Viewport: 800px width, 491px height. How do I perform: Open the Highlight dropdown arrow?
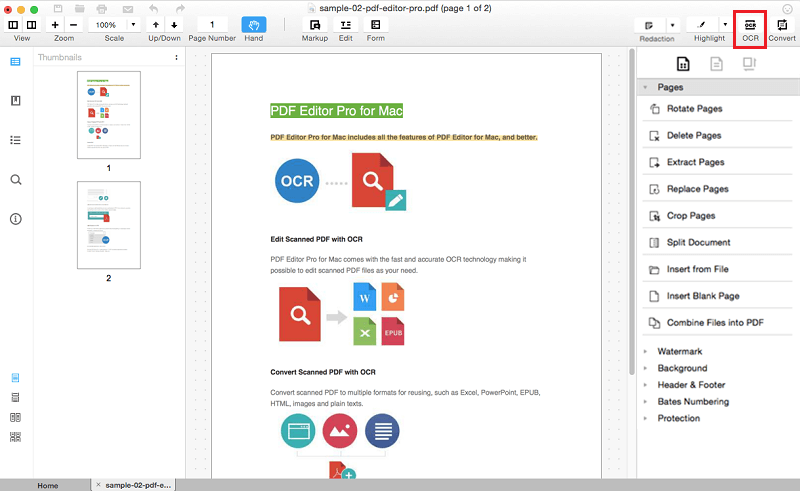click(725, 25)
